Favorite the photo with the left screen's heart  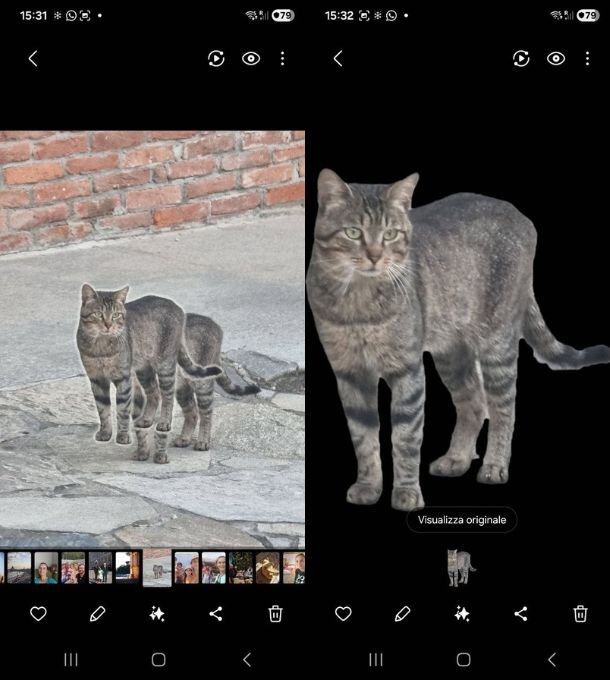coord(38,614)
